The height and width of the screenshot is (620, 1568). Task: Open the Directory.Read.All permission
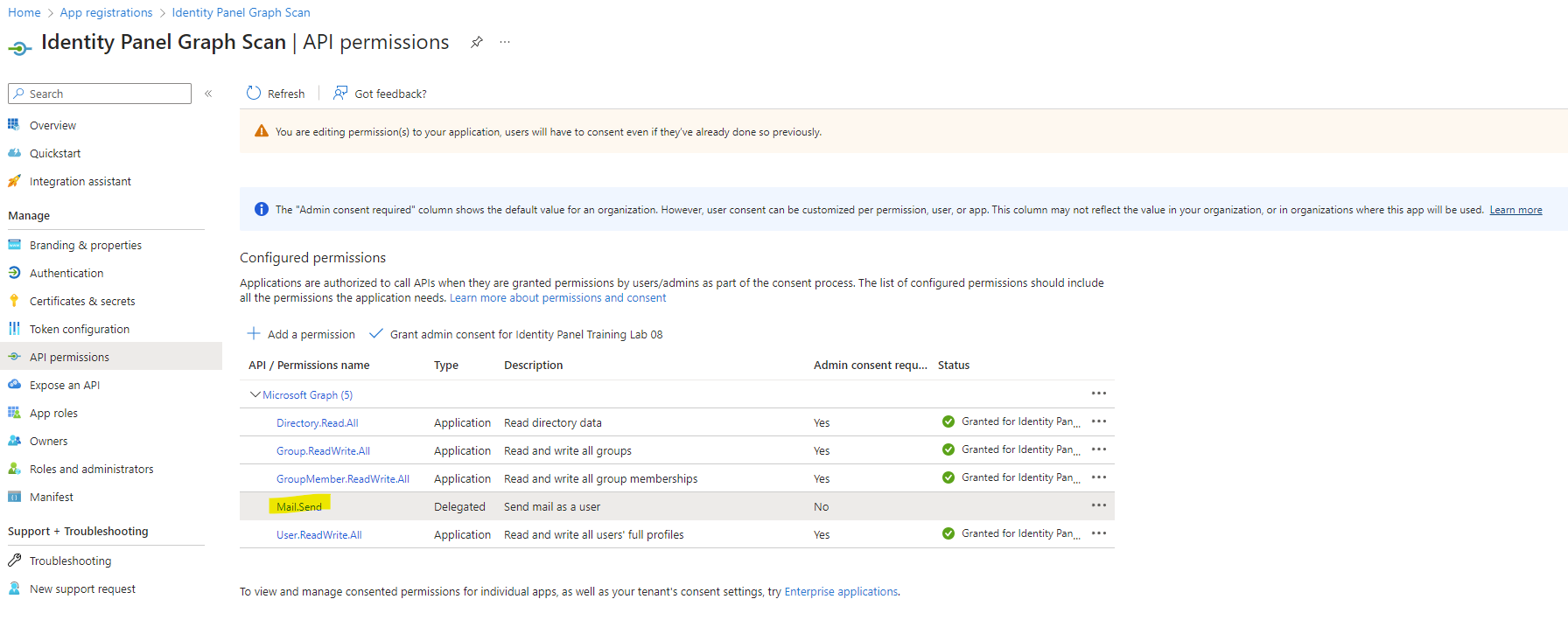point(318,423)
